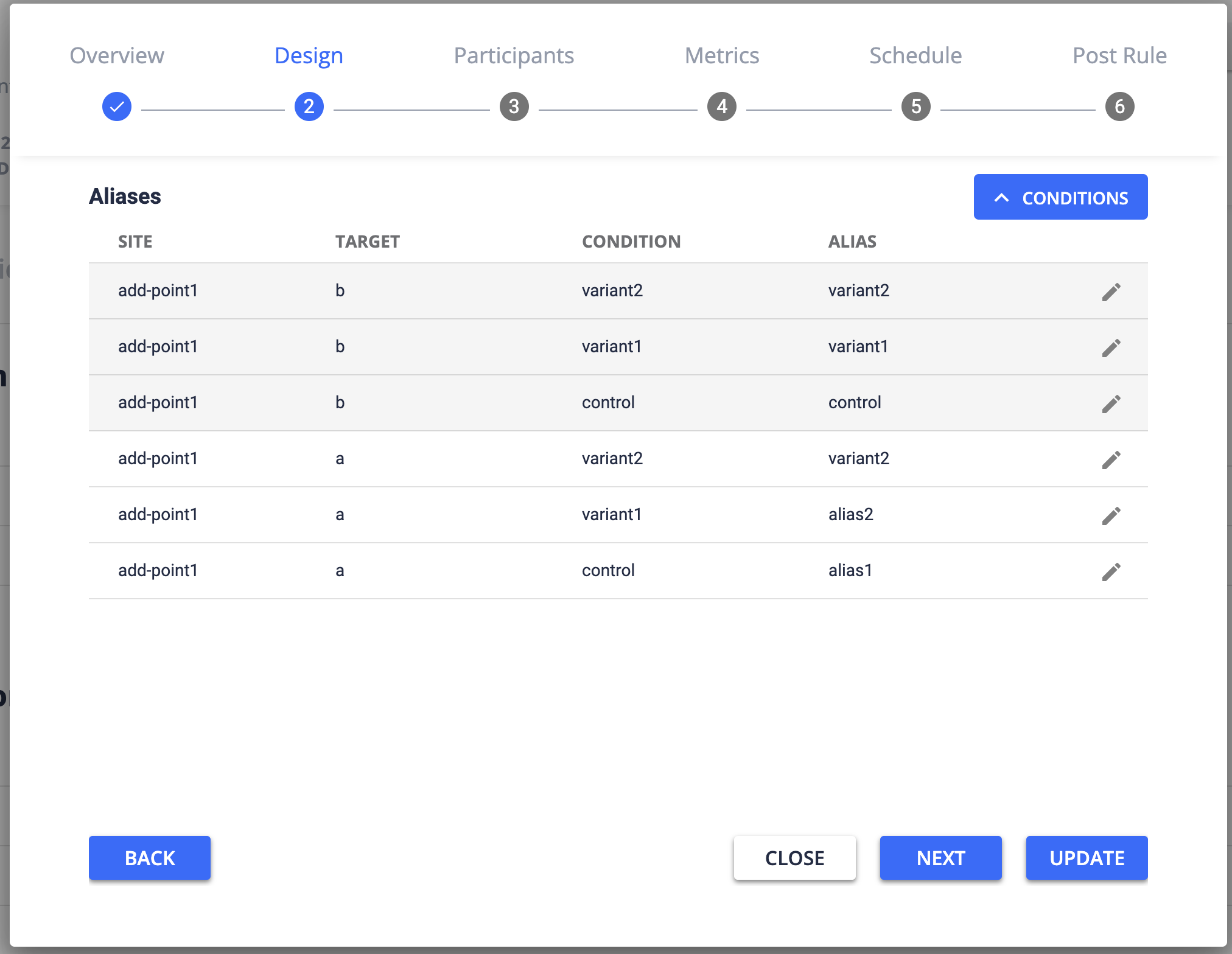Select the Overview wizard step

pos(116,55)
